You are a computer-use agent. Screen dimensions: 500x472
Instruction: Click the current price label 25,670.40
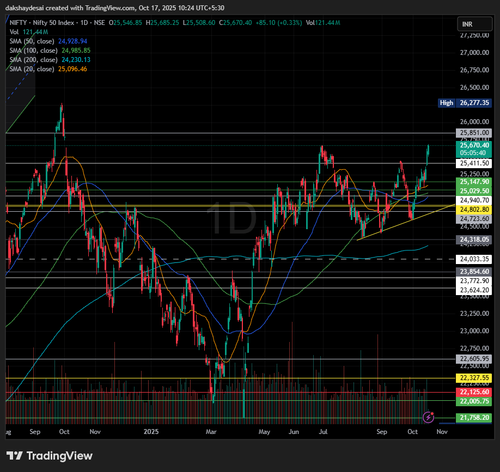[474, 145]
